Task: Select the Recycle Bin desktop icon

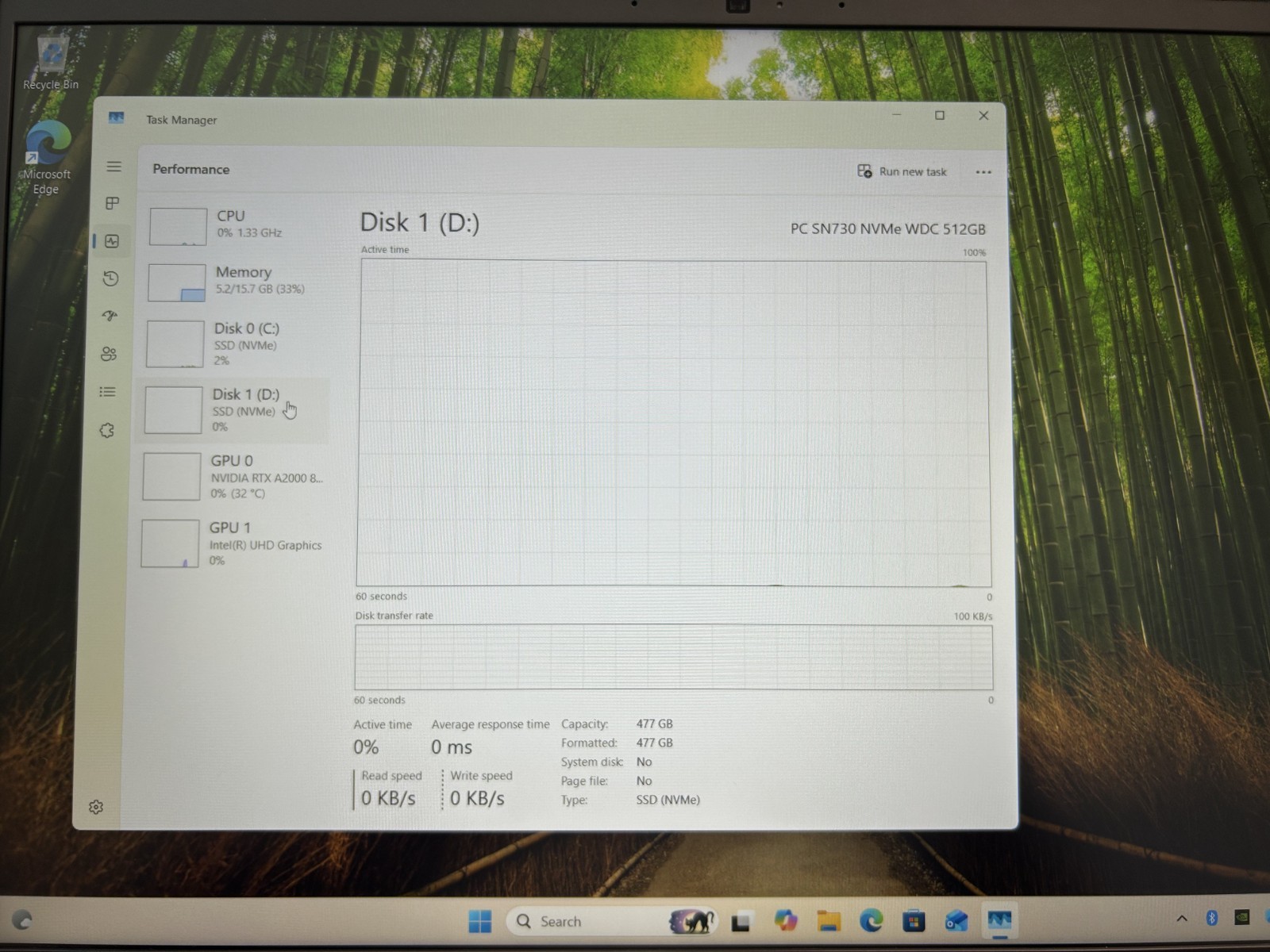Action: [x=51, y=62]
